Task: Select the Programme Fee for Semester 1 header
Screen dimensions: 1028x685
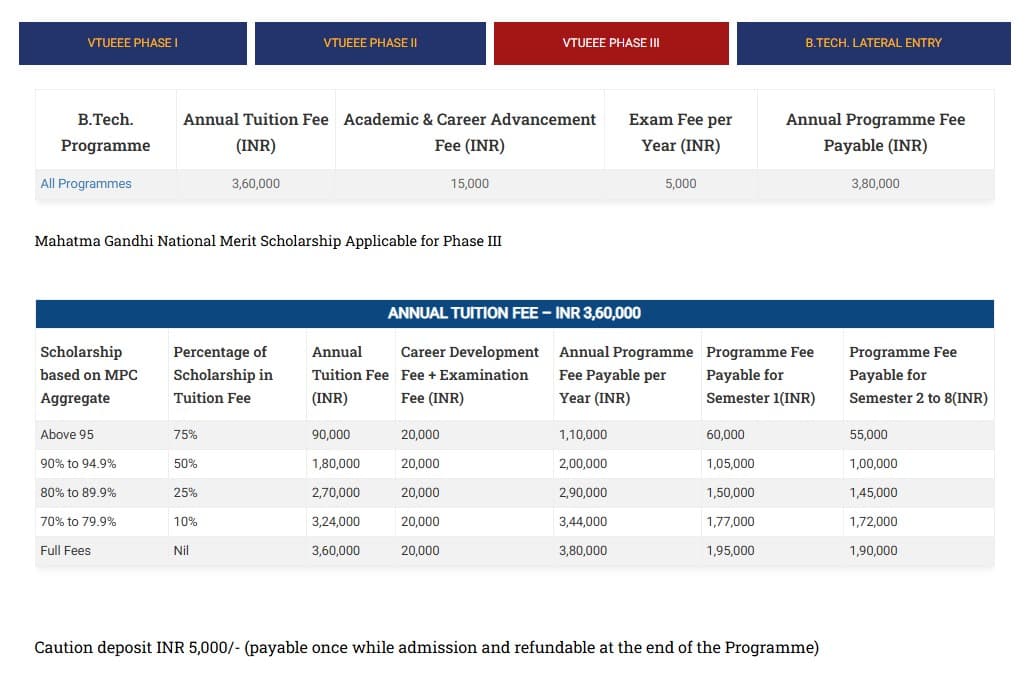Action: tap(760, 375)
